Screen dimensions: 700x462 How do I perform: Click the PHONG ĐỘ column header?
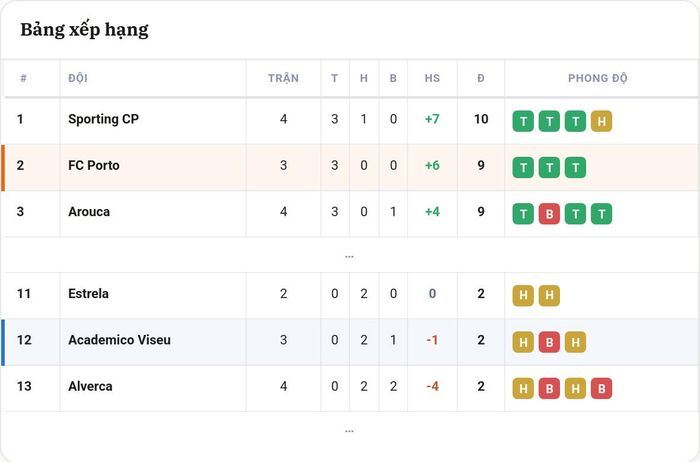[x=597, y=78]
